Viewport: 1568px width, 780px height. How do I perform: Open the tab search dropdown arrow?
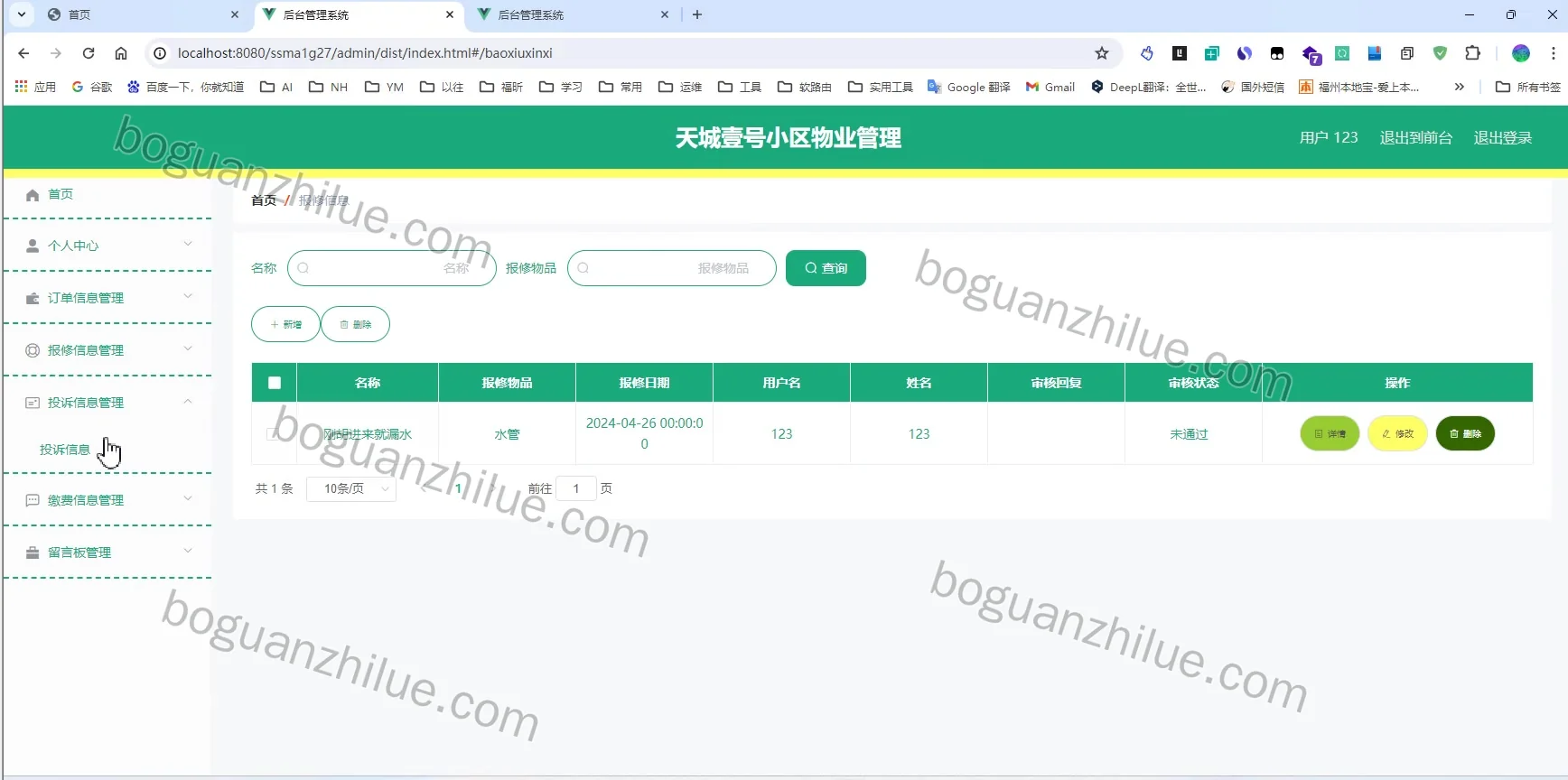22,14
